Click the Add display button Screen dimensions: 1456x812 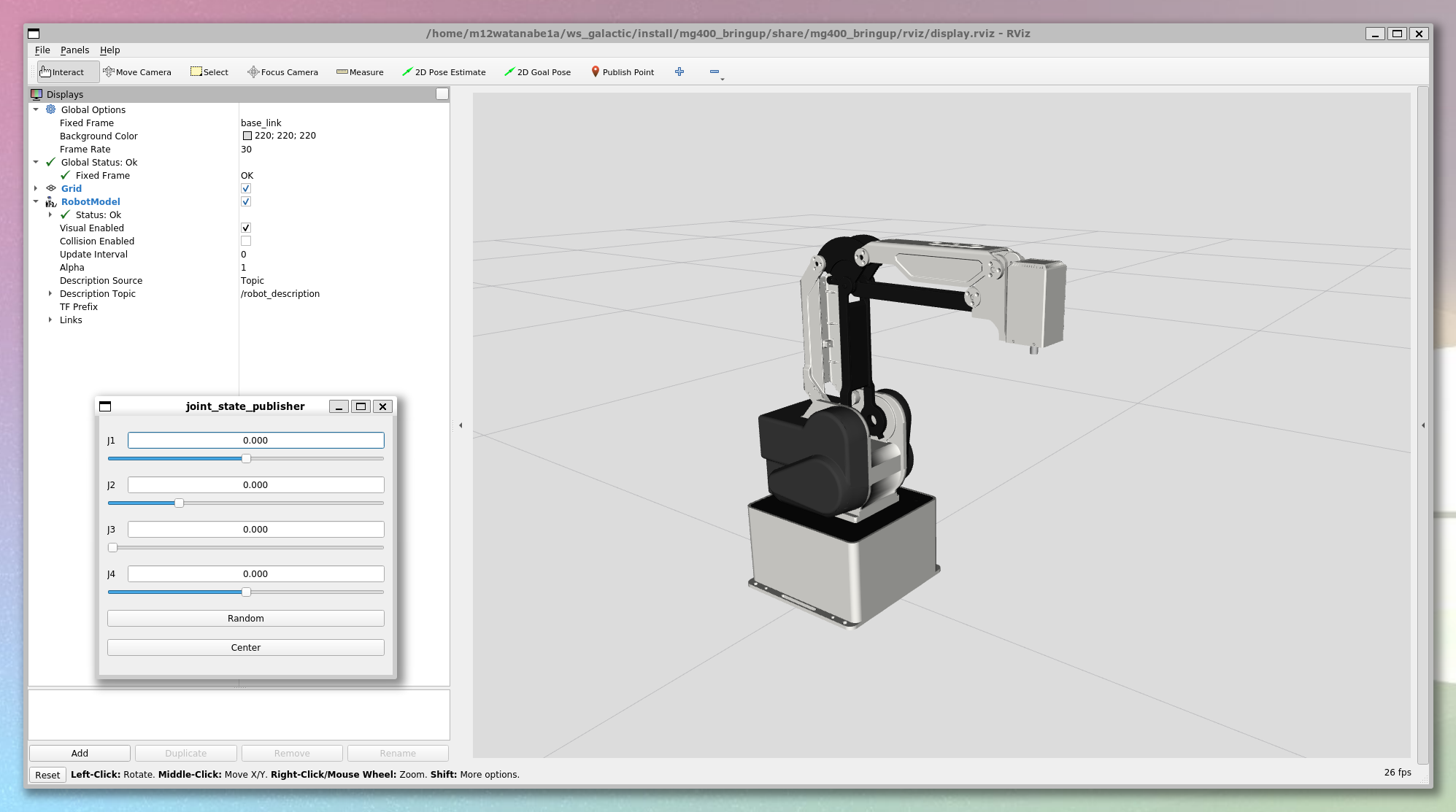click(80, 754)
